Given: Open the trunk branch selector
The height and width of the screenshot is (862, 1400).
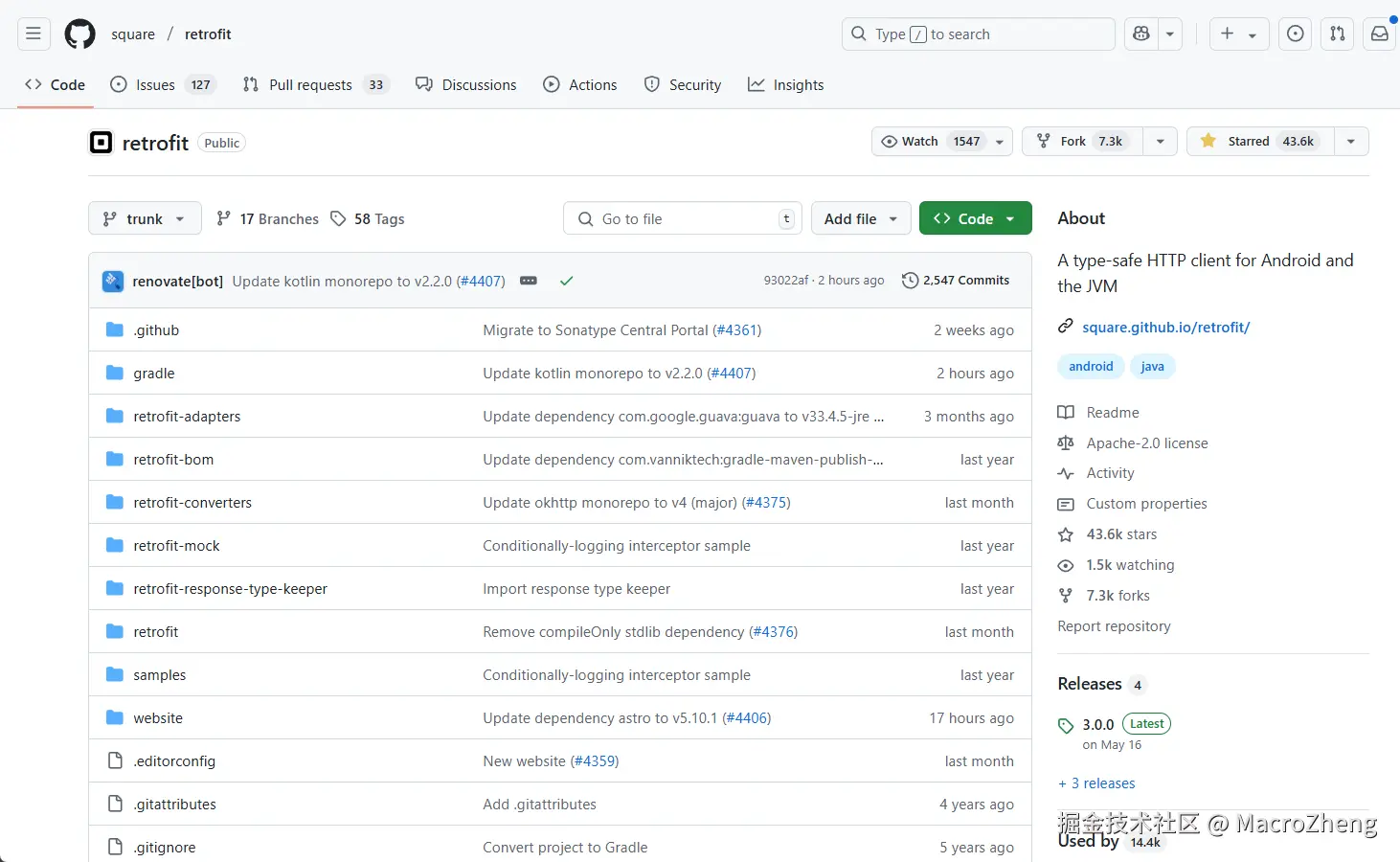Looking at the screenshot, I should click(x=145, y=218).
